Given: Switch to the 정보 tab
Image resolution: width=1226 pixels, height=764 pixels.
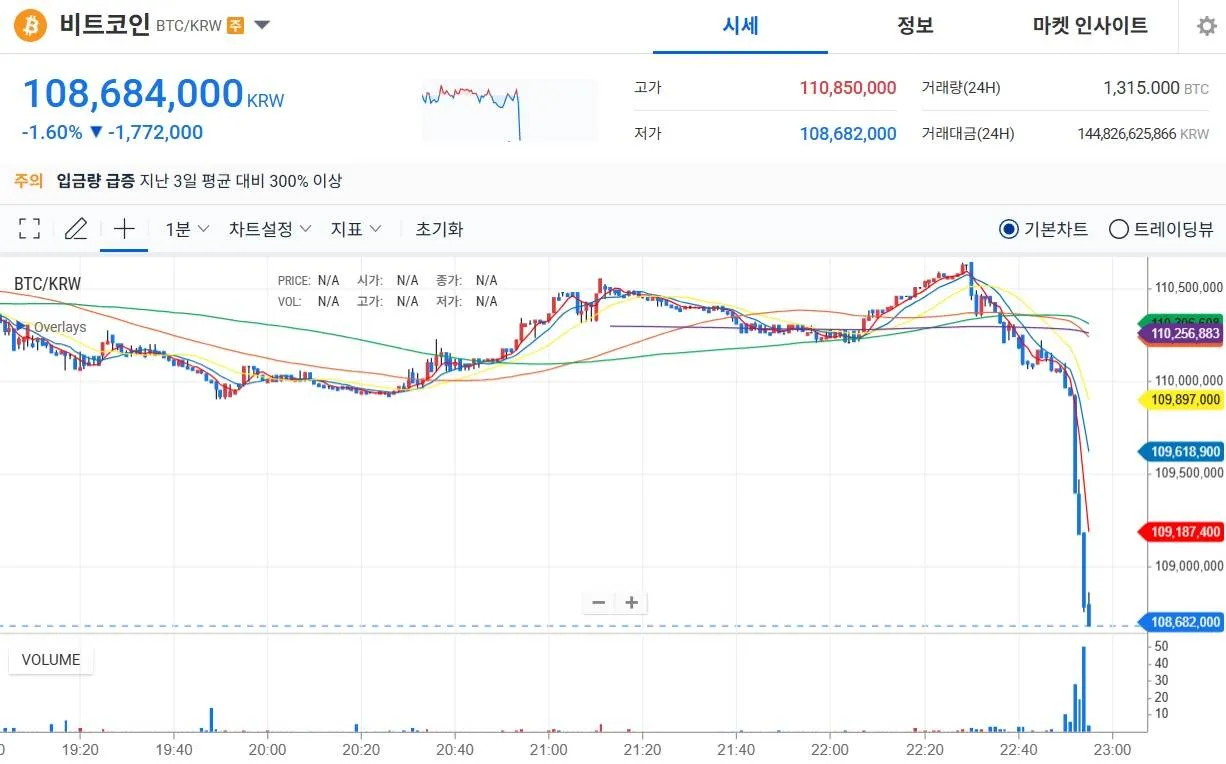Looking at the screenshot, I should [915, 26].
